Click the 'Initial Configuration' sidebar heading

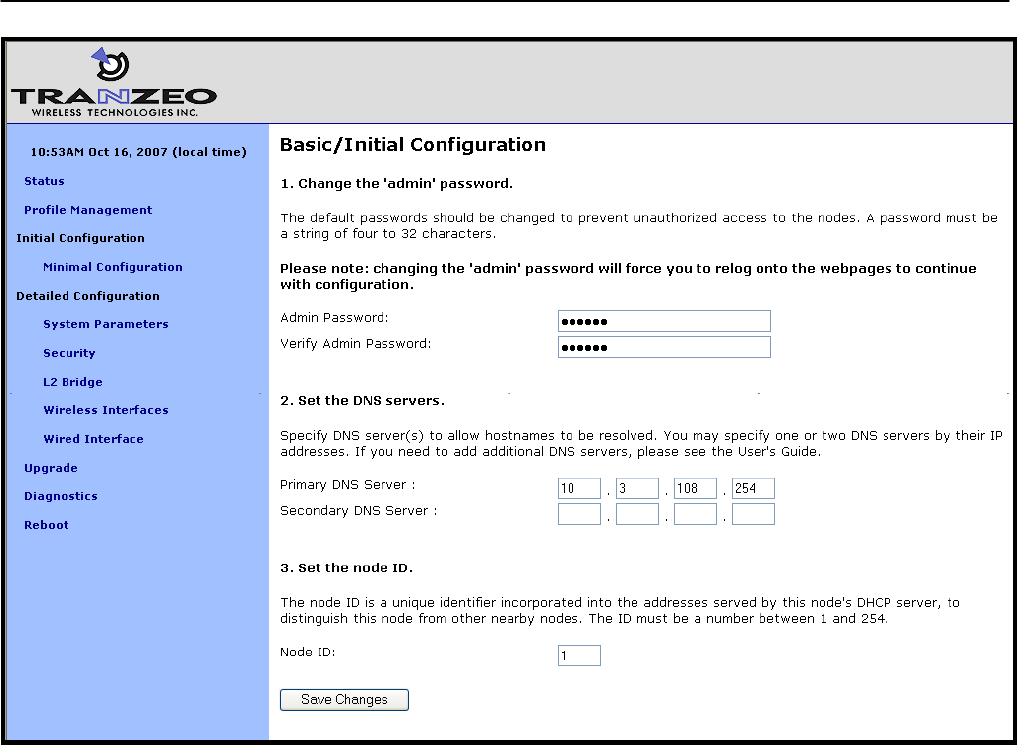(80, 238)
